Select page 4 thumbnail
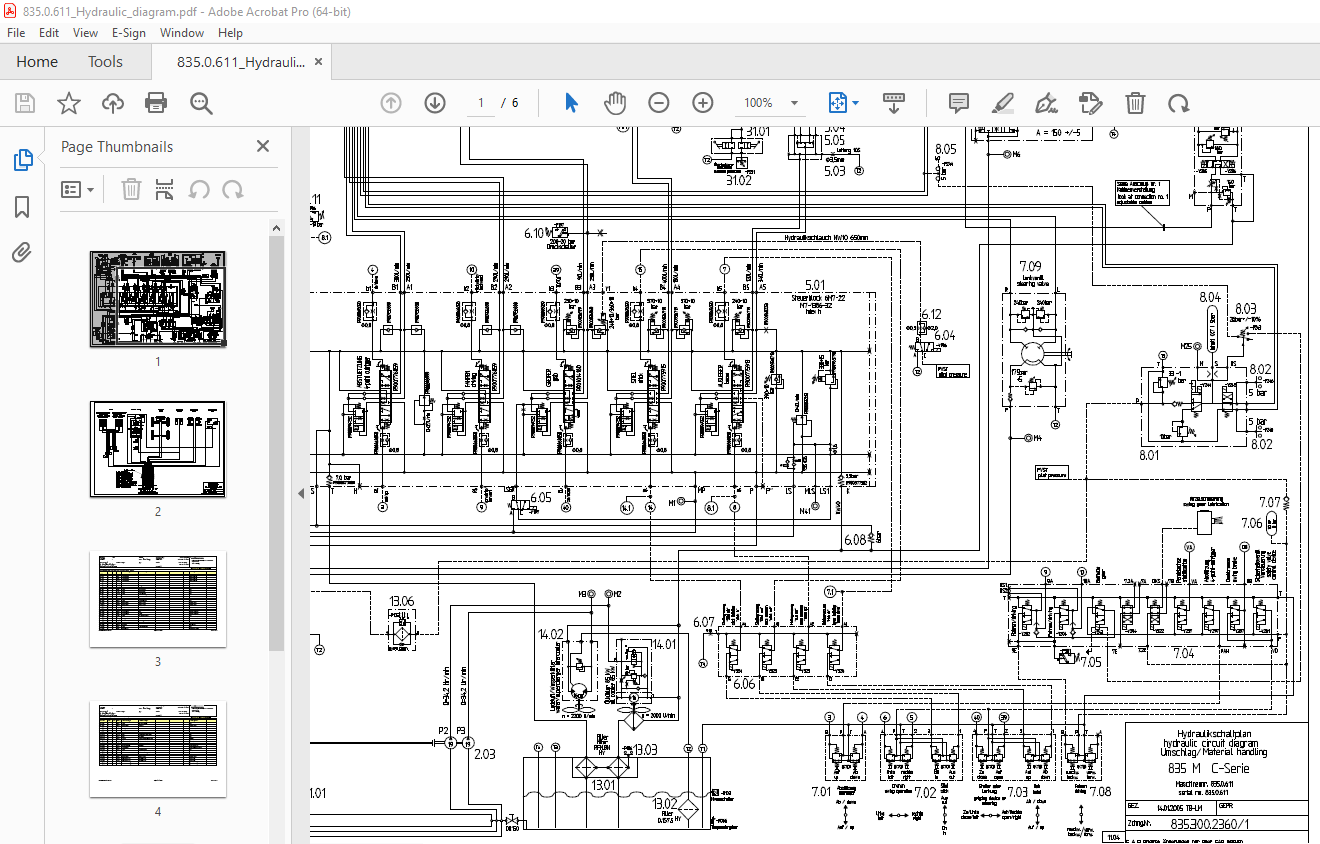Screen dimensions: 1320x844 (x=158, y=749)
